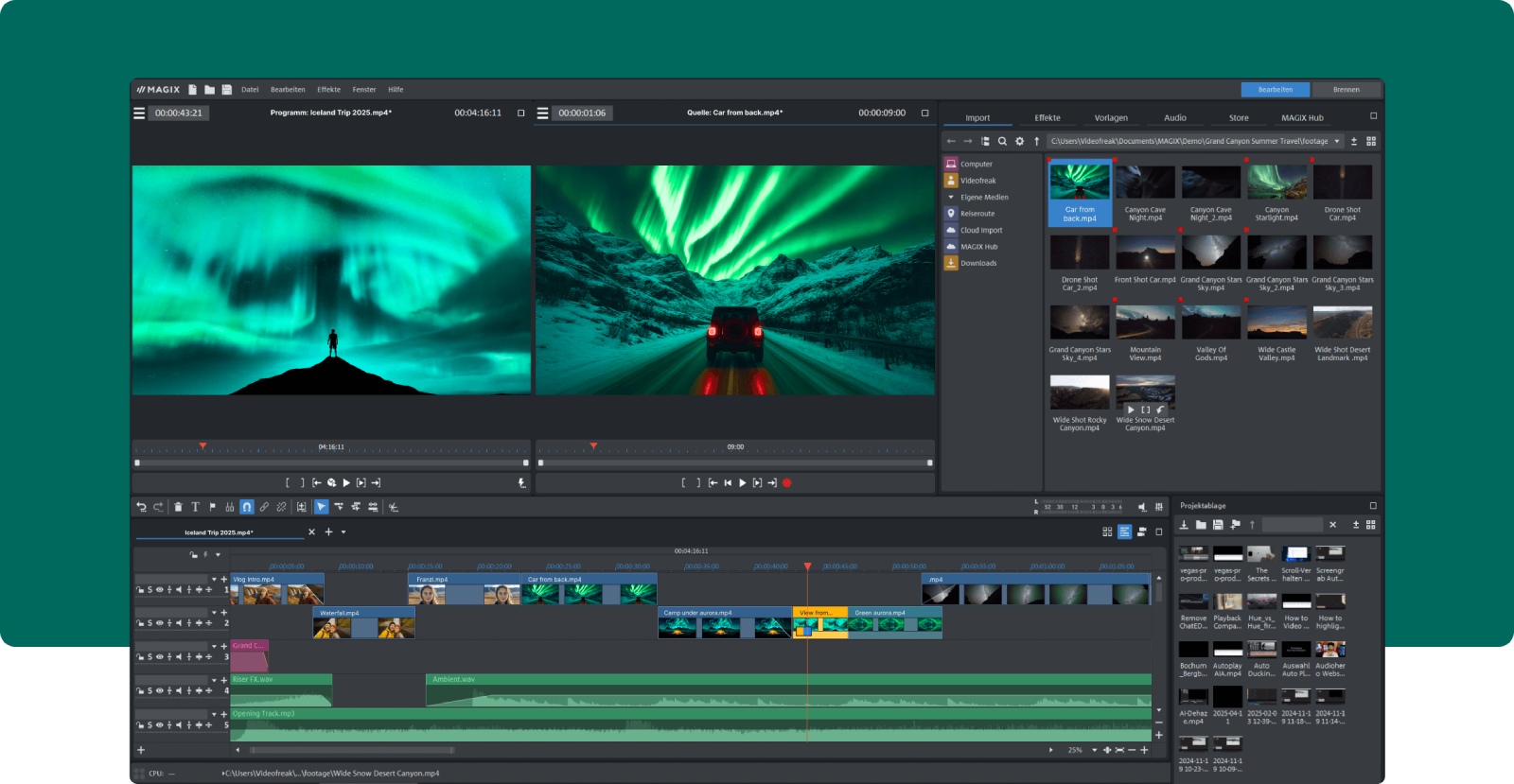The image size is (1514, 784).
Task: Open media browser settings gear
Action: pyautogui.click(x=1019, y=141)
